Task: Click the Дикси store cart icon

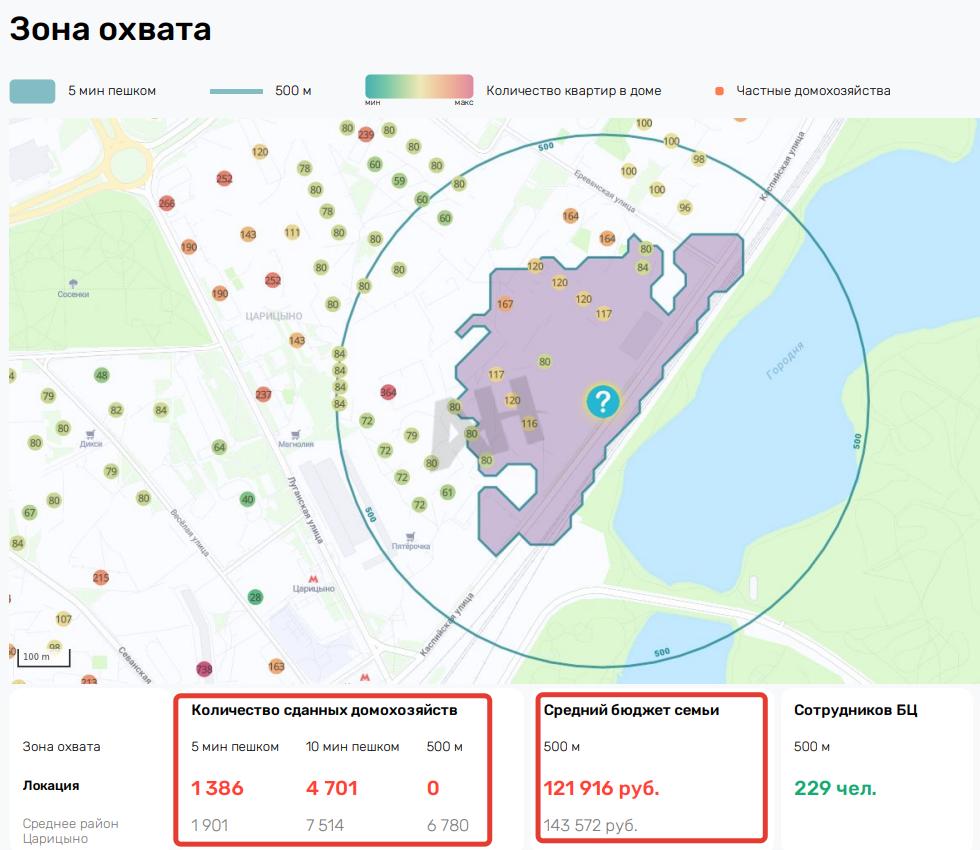Action: [x=92, y=434]
